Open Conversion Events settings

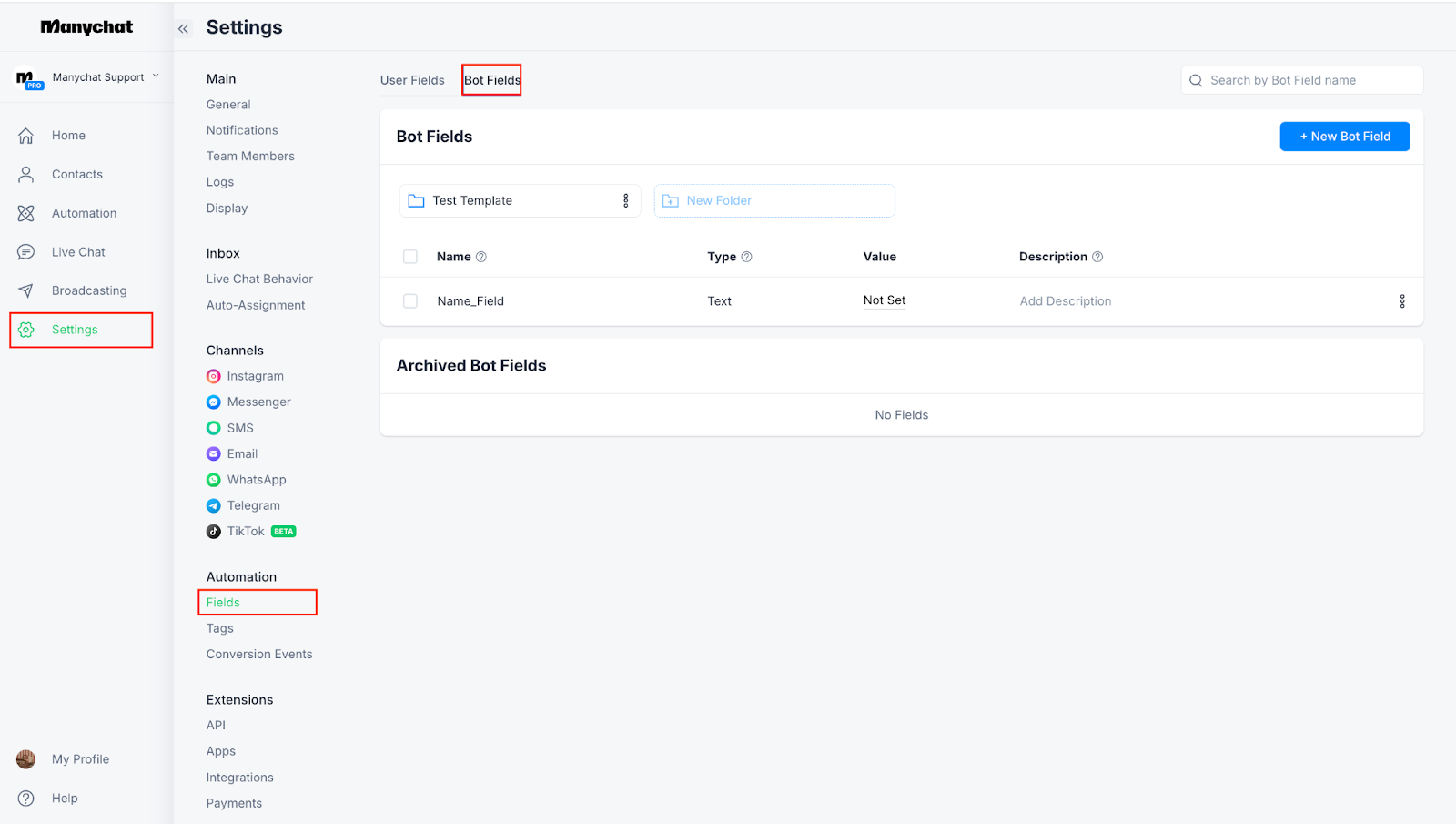point(259,655)
